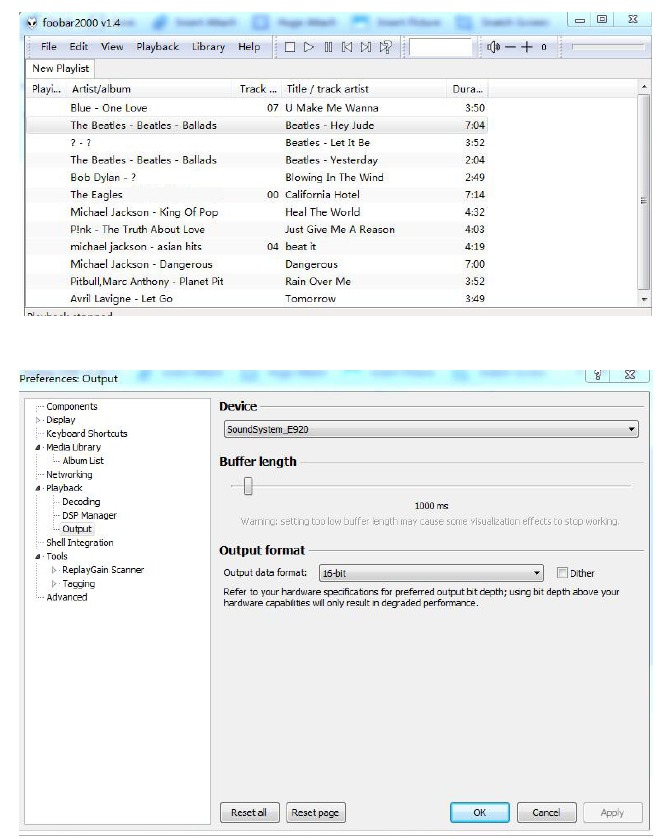Viewport: 658px width, 839px height.
Task: Select Album List tree item
Action: (83, 461)
